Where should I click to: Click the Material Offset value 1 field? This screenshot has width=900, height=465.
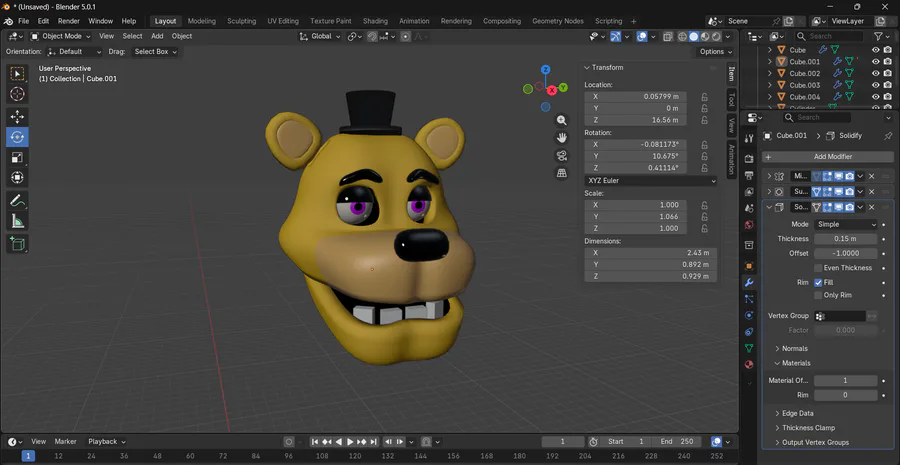tap(845, 381)
